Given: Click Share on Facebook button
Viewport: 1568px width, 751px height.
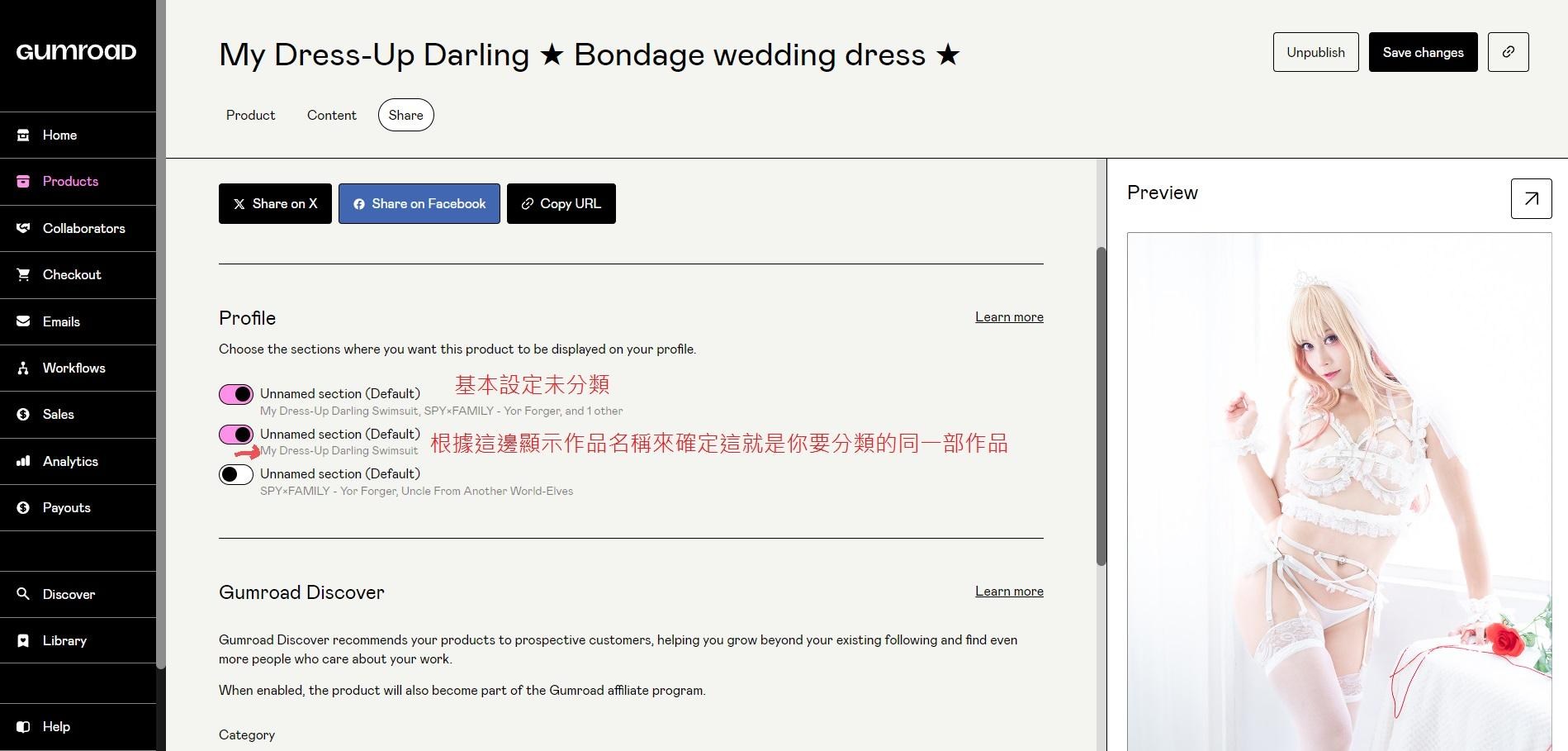Looking at the screenshot, I should (419, 203).
